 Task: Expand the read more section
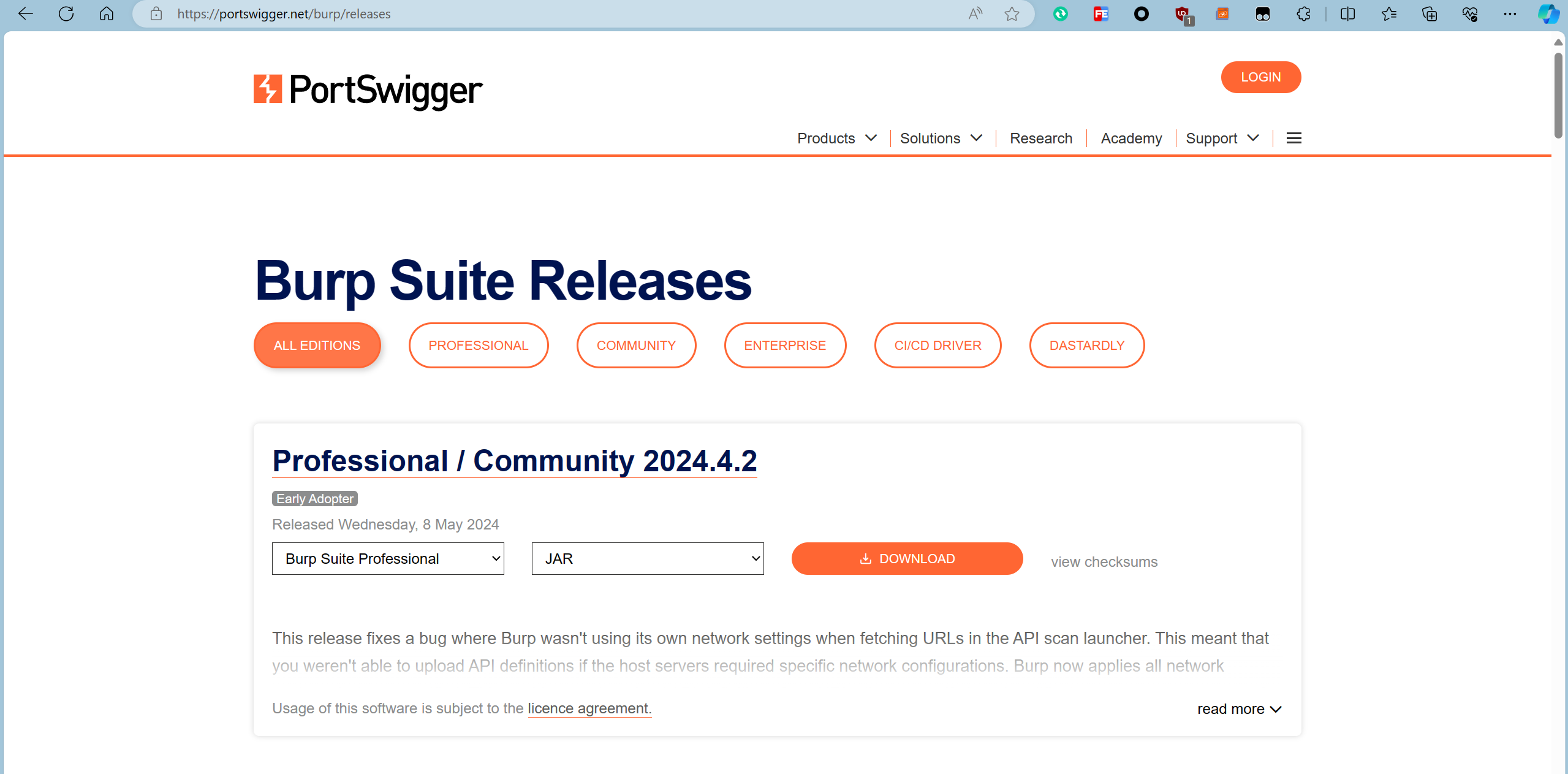click(x=1239, y=709)
